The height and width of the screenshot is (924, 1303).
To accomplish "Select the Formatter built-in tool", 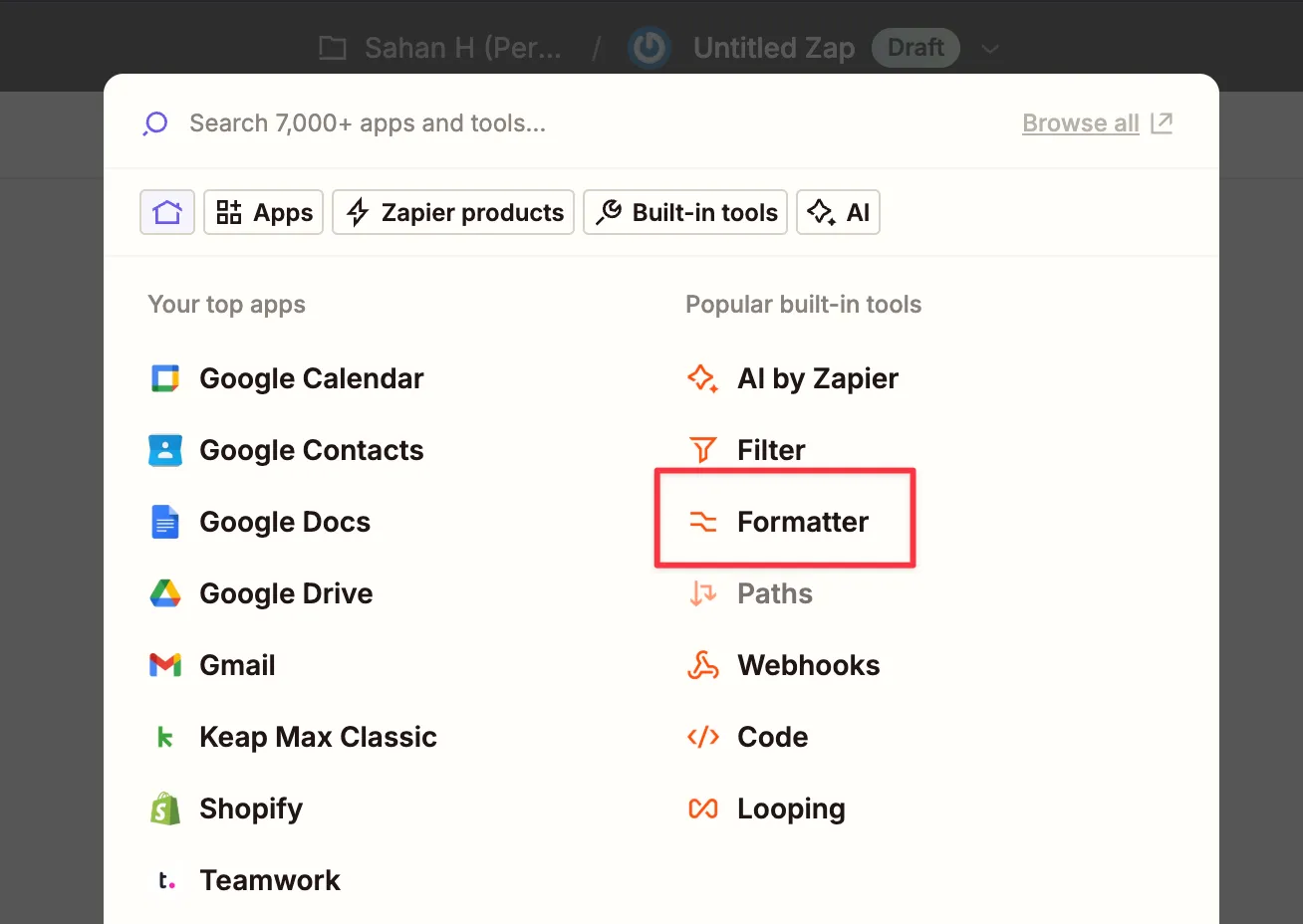I will click(802, 522).
